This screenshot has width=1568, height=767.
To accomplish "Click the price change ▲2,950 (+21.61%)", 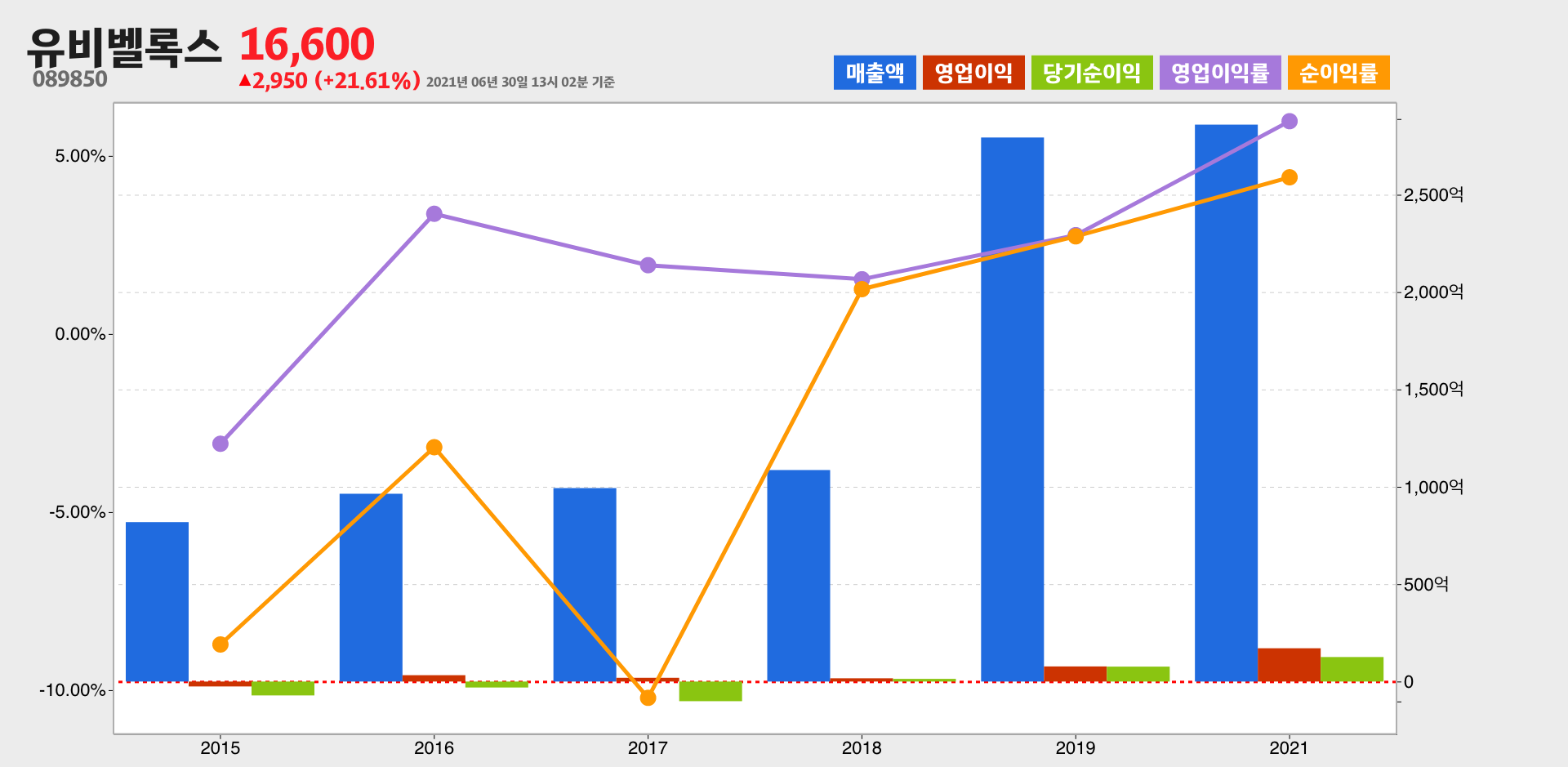I will click(x=330, y=80).
